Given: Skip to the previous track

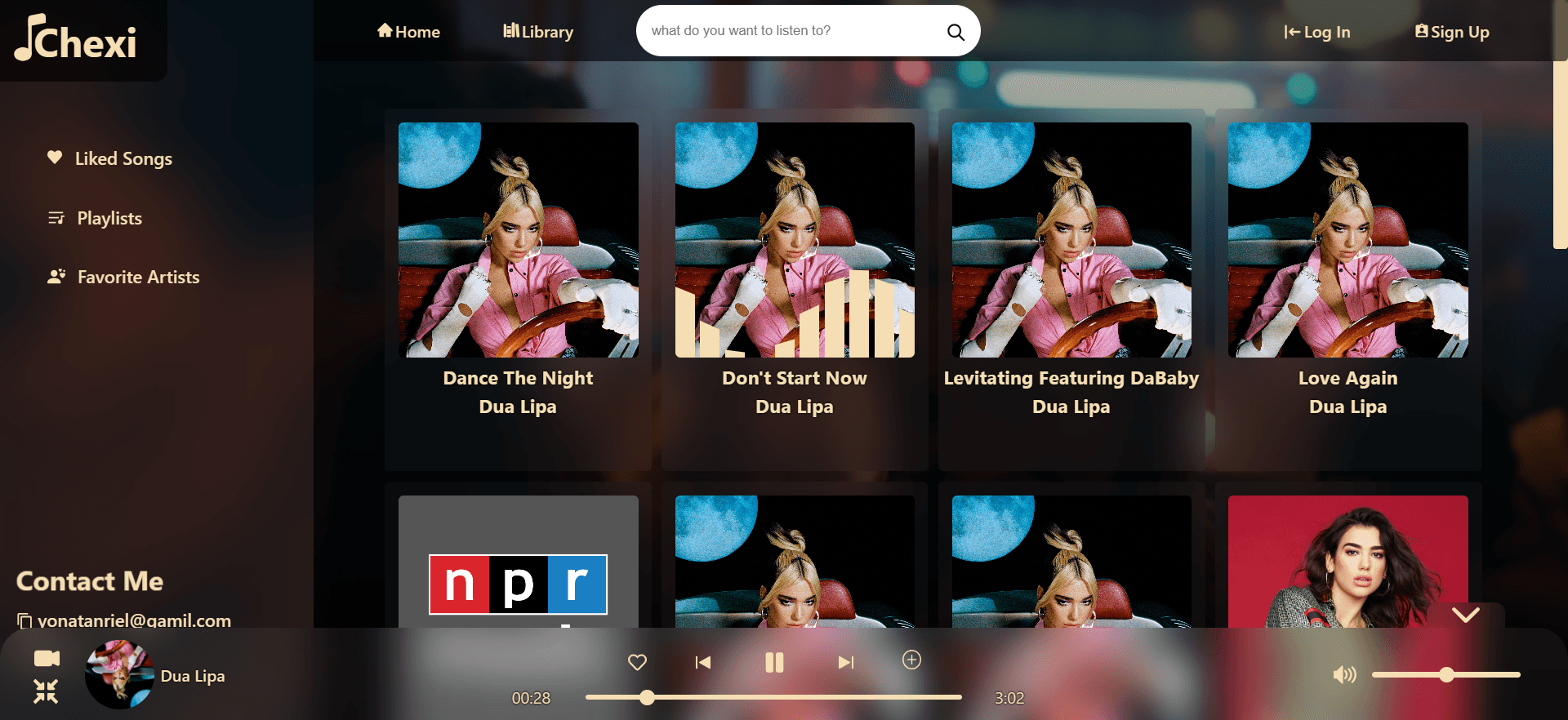Looking at the screenshot, I should (x=702, y=662).
